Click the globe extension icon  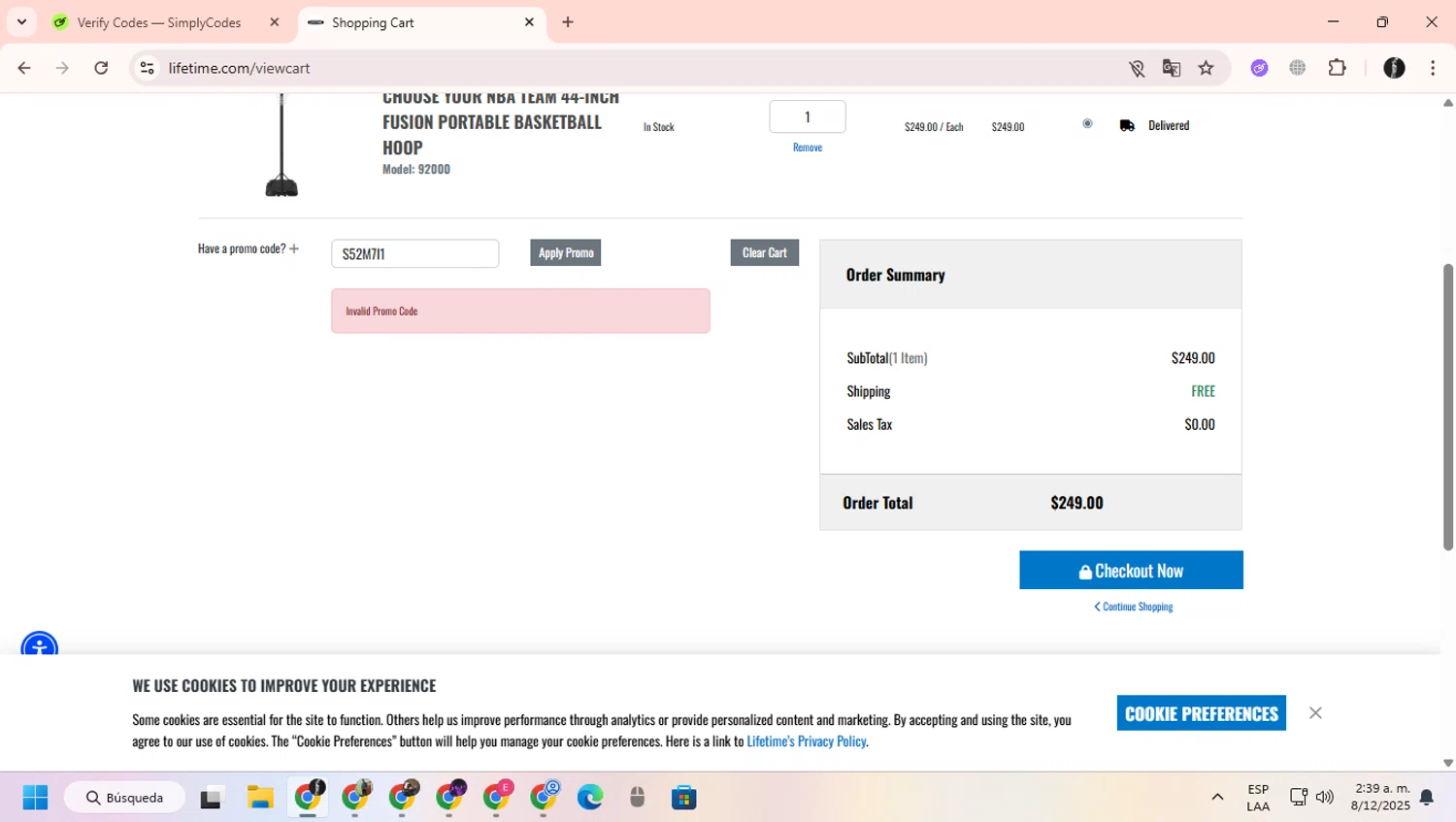[x=1298, y=68]
